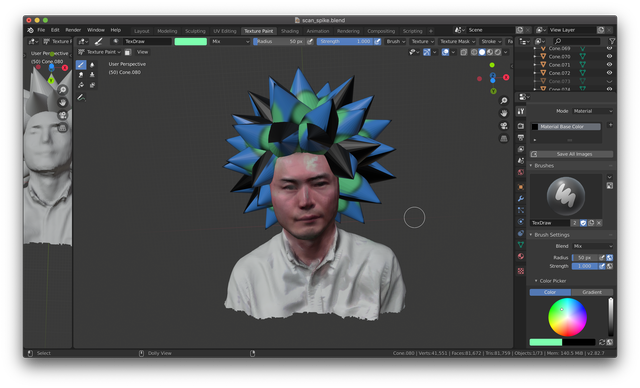Toggle radius pressure sensitivity in header
Viewport: 640px width, 388px height.
click(x=310, y=41)
